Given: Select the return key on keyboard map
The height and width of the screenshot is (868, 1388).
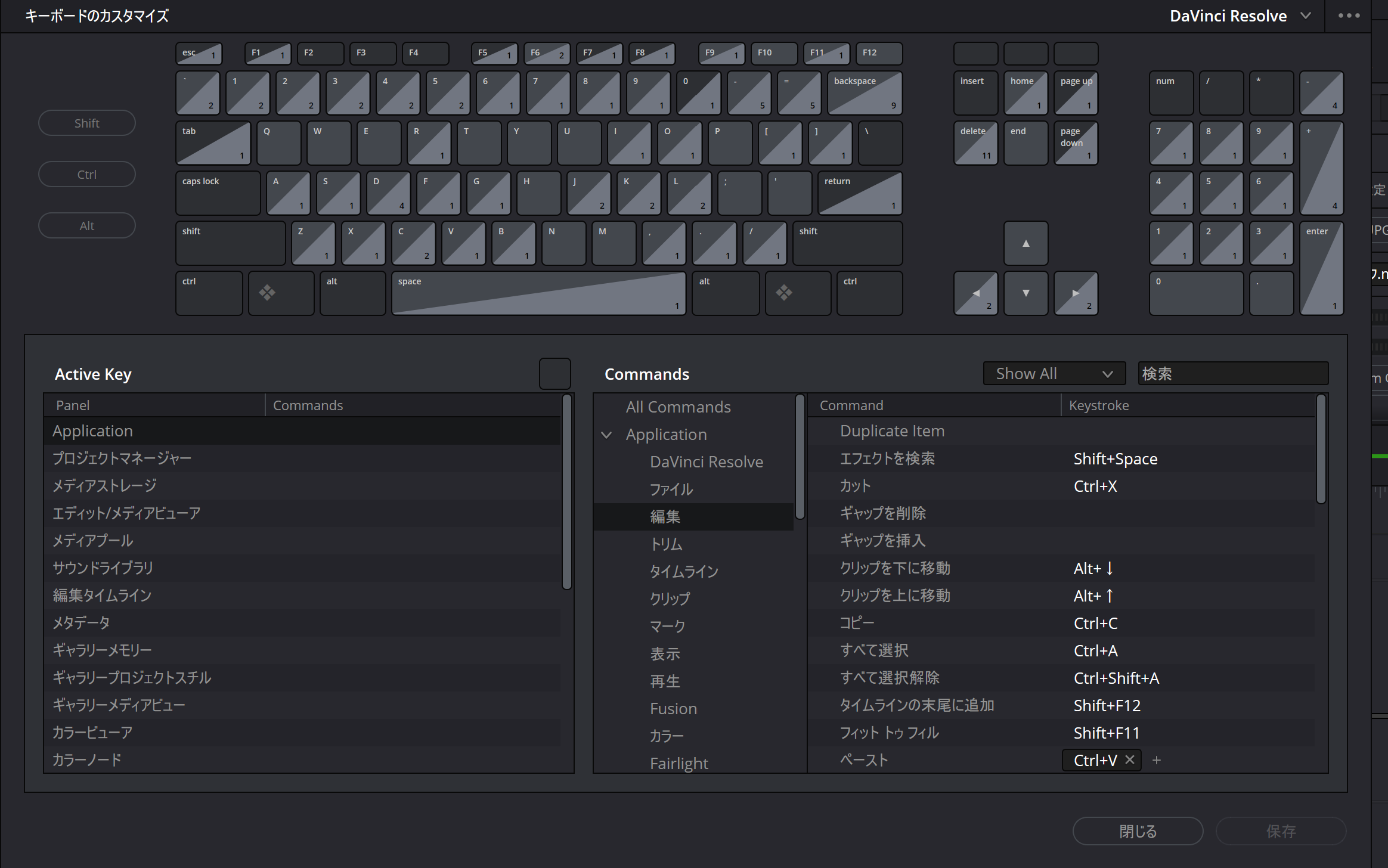Looking at the screenshot, I should click(860, 193).
